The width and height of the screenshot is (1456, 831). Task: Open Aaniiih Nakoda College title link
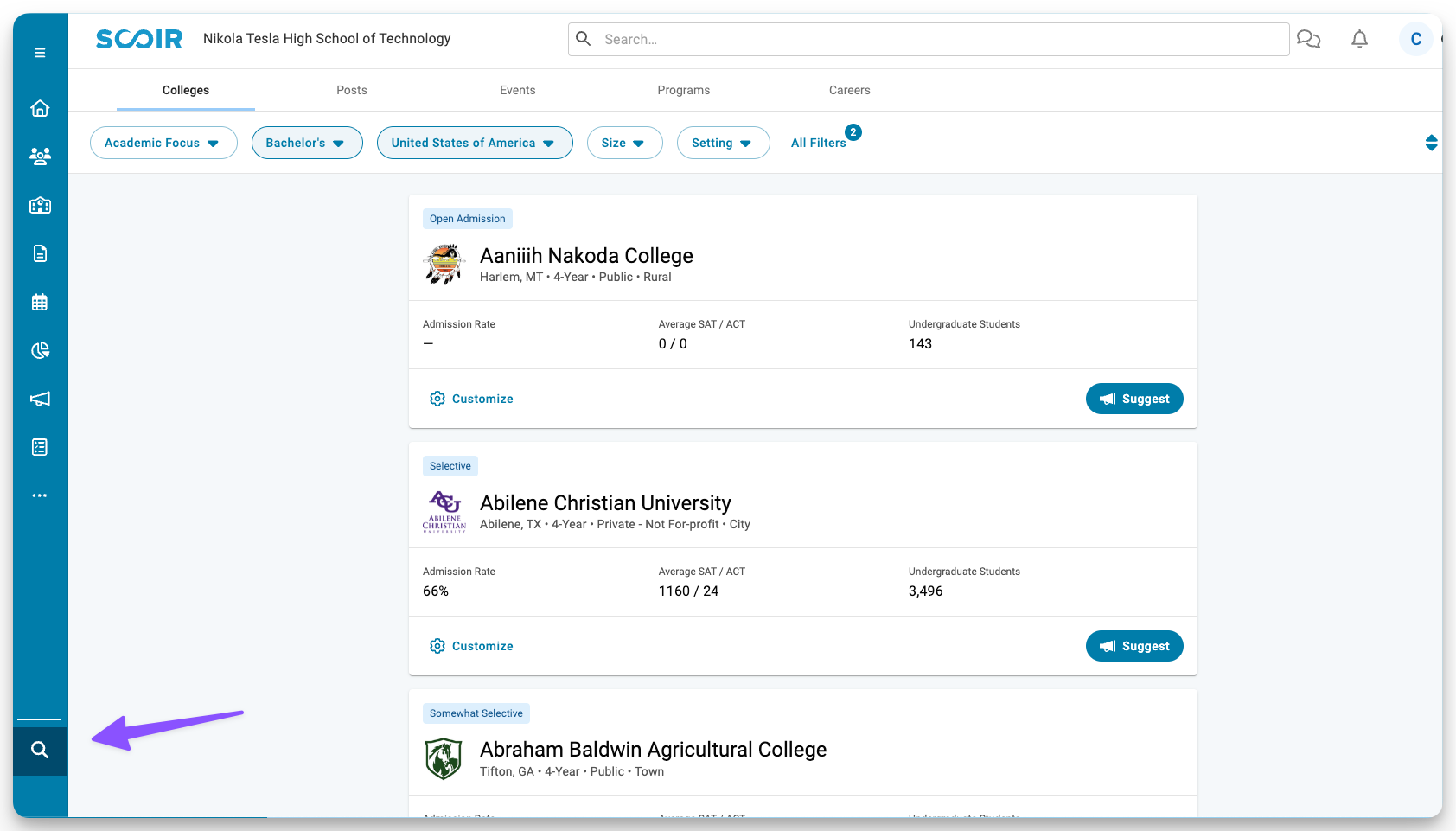(x=586, y=256)
